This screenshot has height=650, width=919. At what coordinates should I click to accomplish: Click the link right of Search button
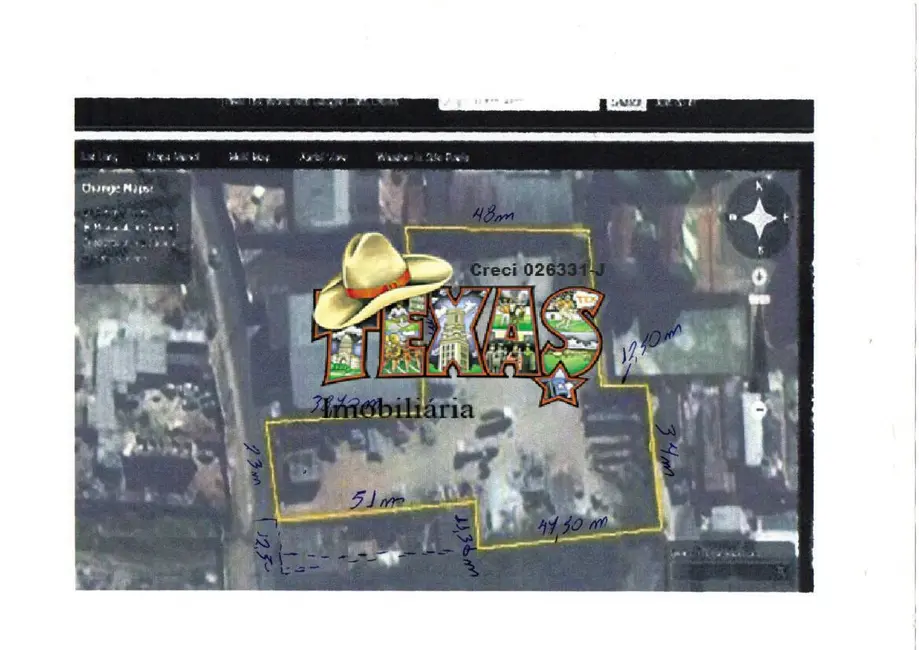(677, 102)
